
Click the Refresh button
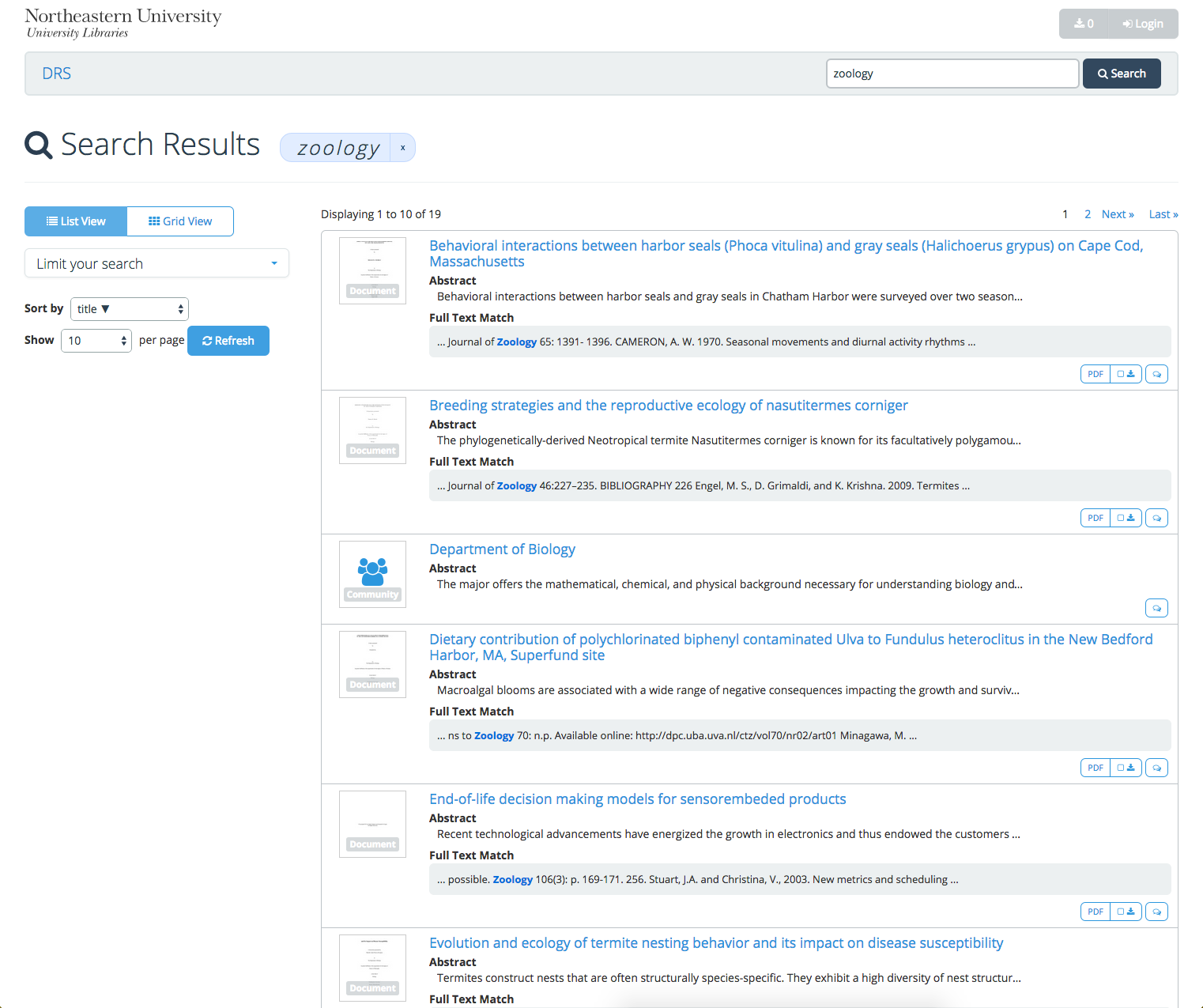[228, 341]
